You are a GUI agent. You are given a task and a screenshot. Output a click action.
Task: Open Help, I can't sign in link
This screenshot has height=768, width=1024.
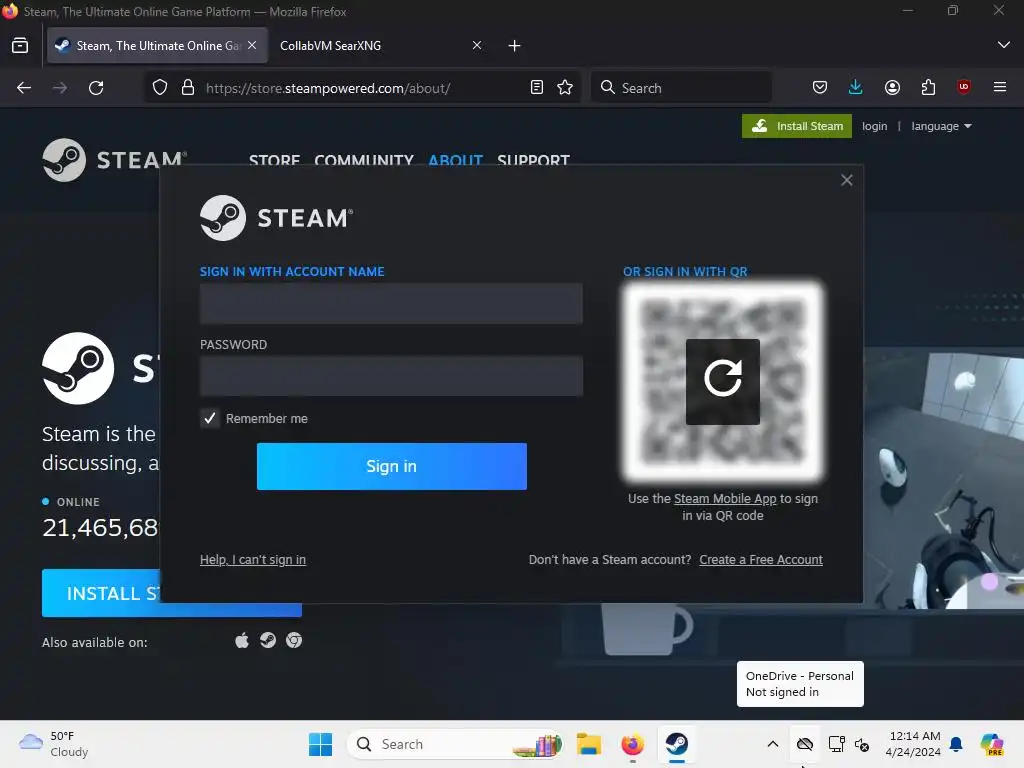coord(253,560)
